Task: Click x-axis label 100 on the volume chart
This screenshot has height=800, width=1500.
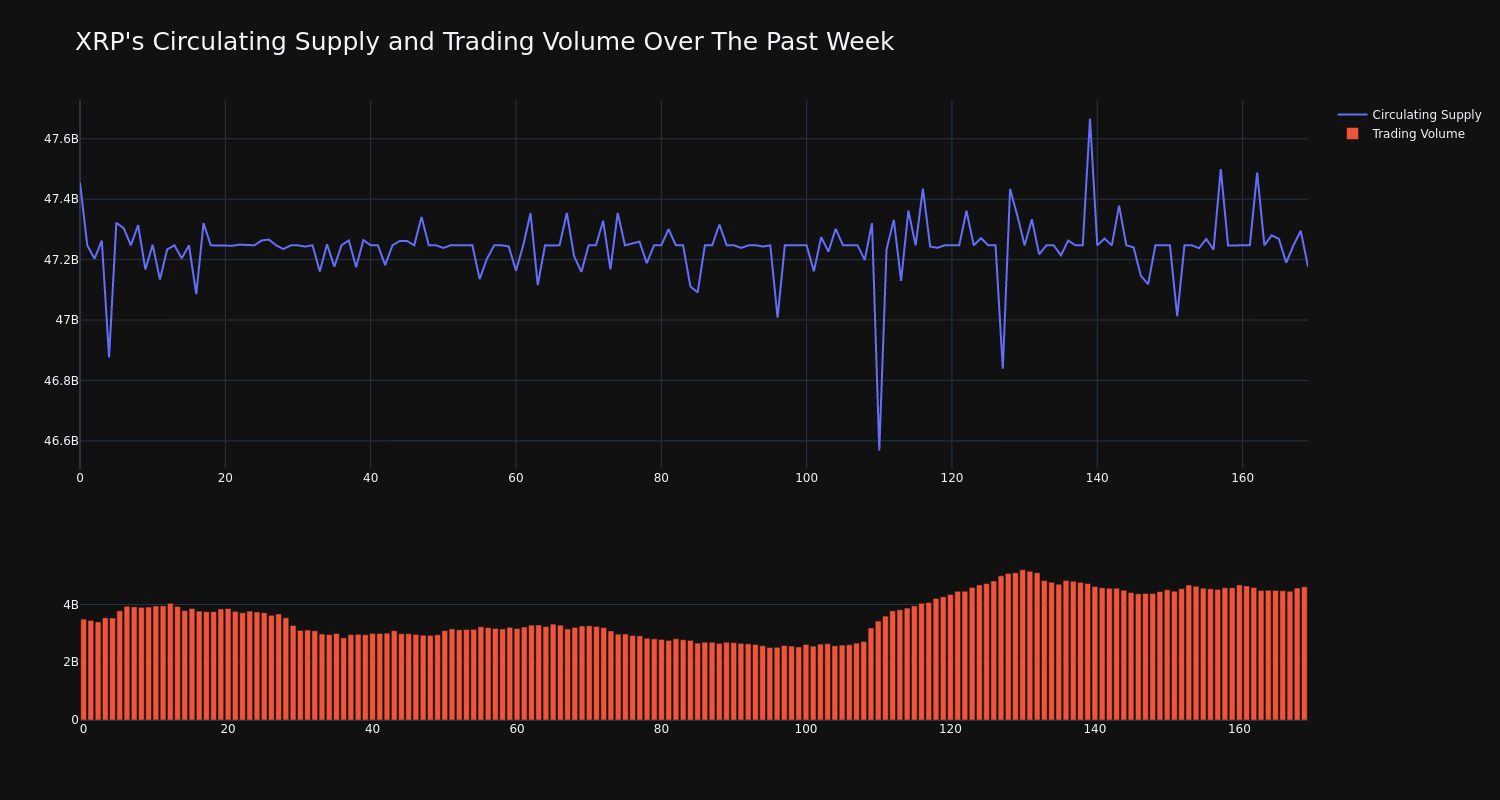Action: pos(806,729)
